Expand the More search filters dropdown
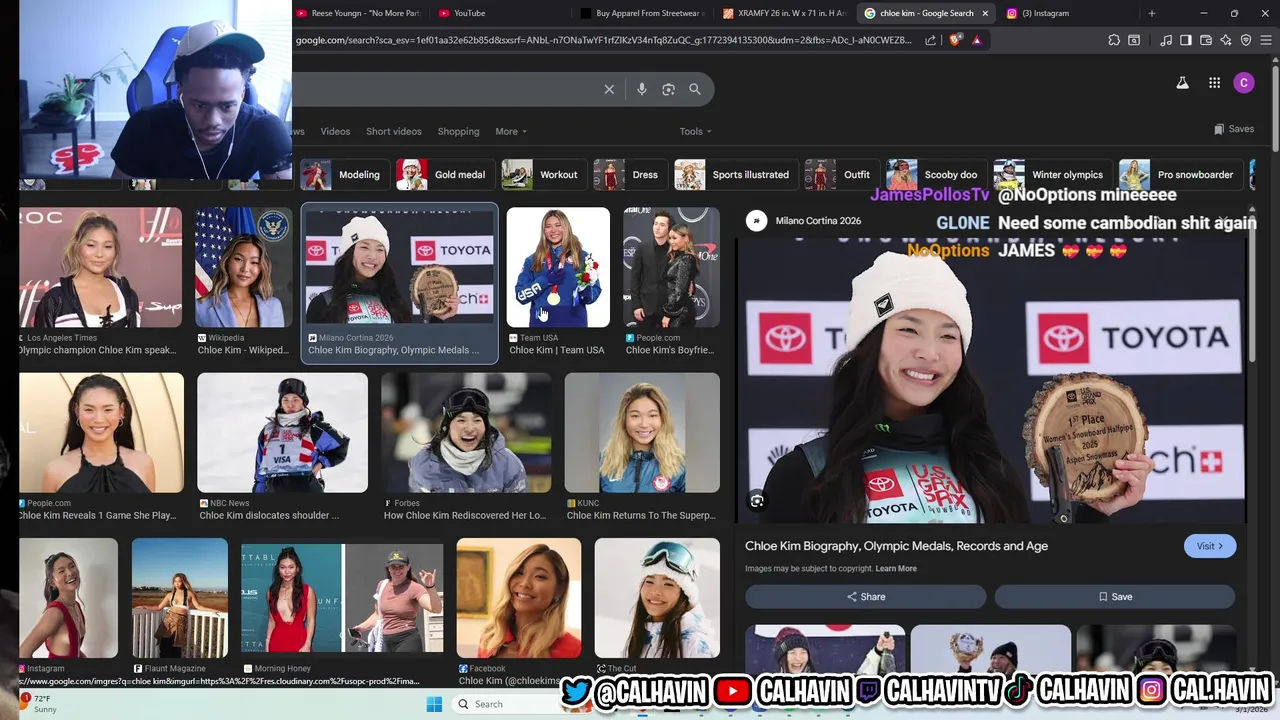Viewport: 1280px width, 720px height. coord(510,131)
